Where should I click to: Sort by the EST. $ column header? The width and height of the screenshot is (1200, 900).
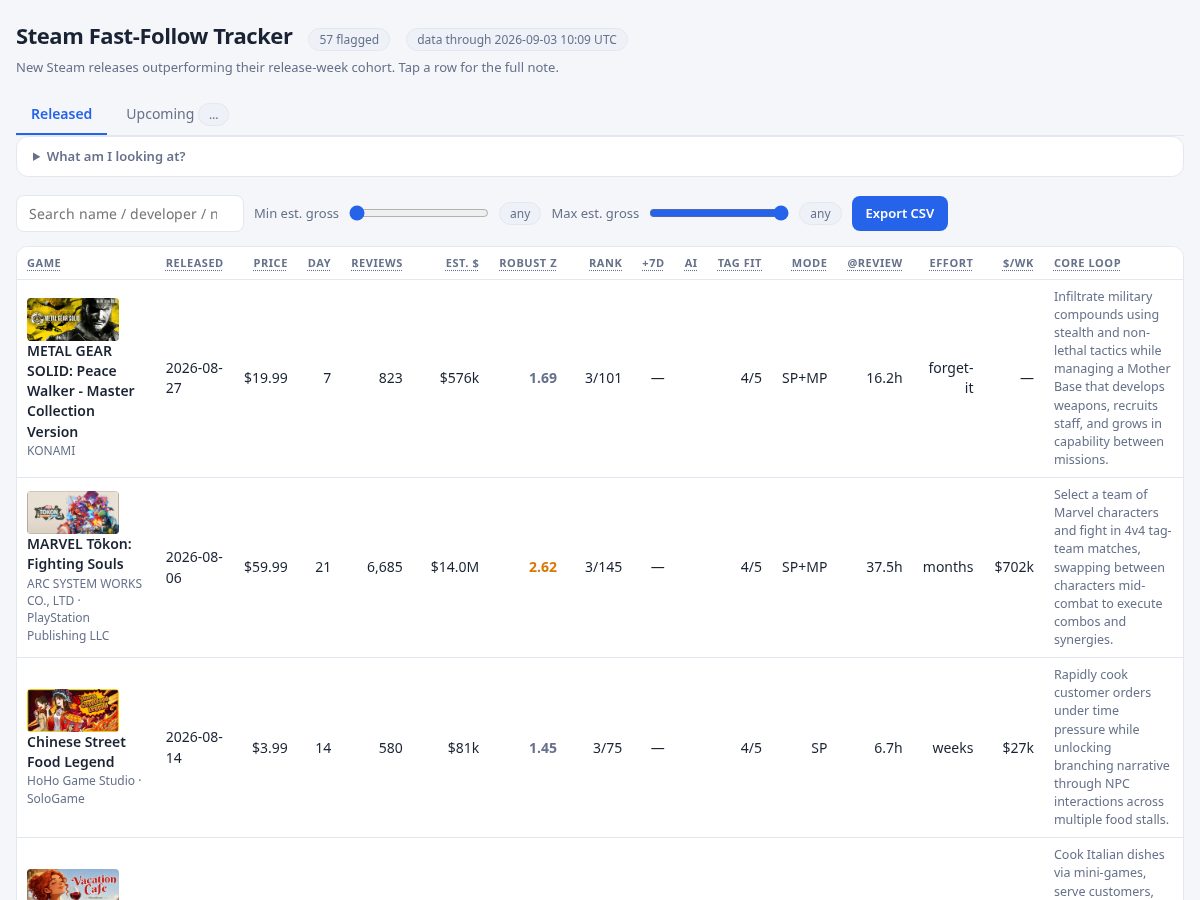pyautogui.click(x=462, y=263)
